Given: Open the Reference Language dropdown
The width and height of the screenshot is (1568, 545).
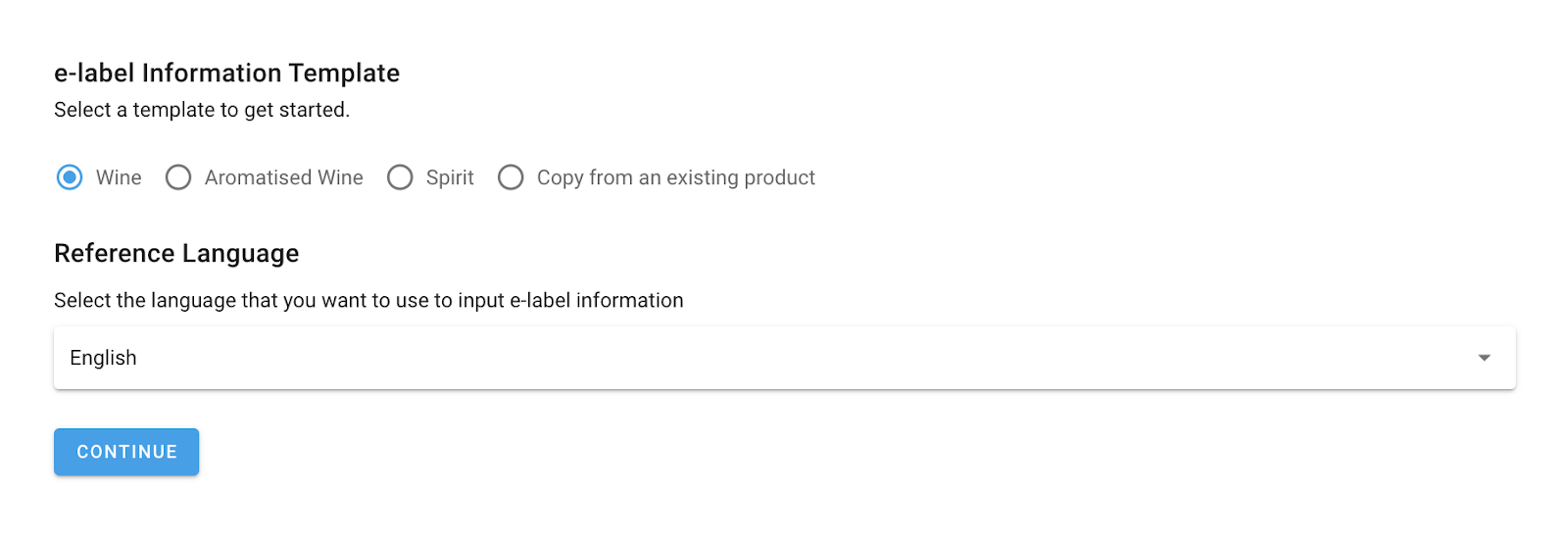Looking at the screenshot, I should [784, 358].
